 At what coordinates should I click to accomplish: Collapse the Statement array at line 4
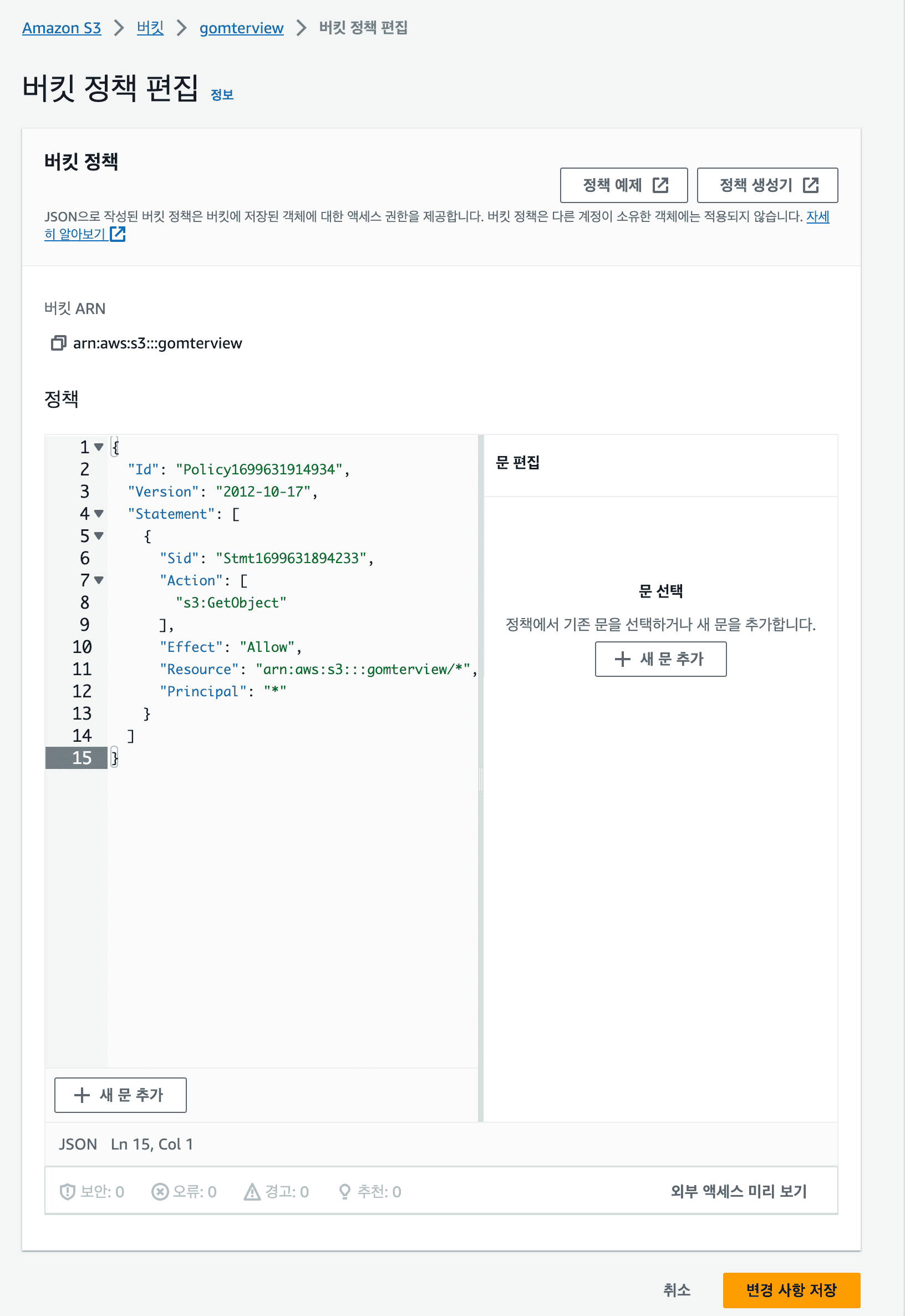99,514
